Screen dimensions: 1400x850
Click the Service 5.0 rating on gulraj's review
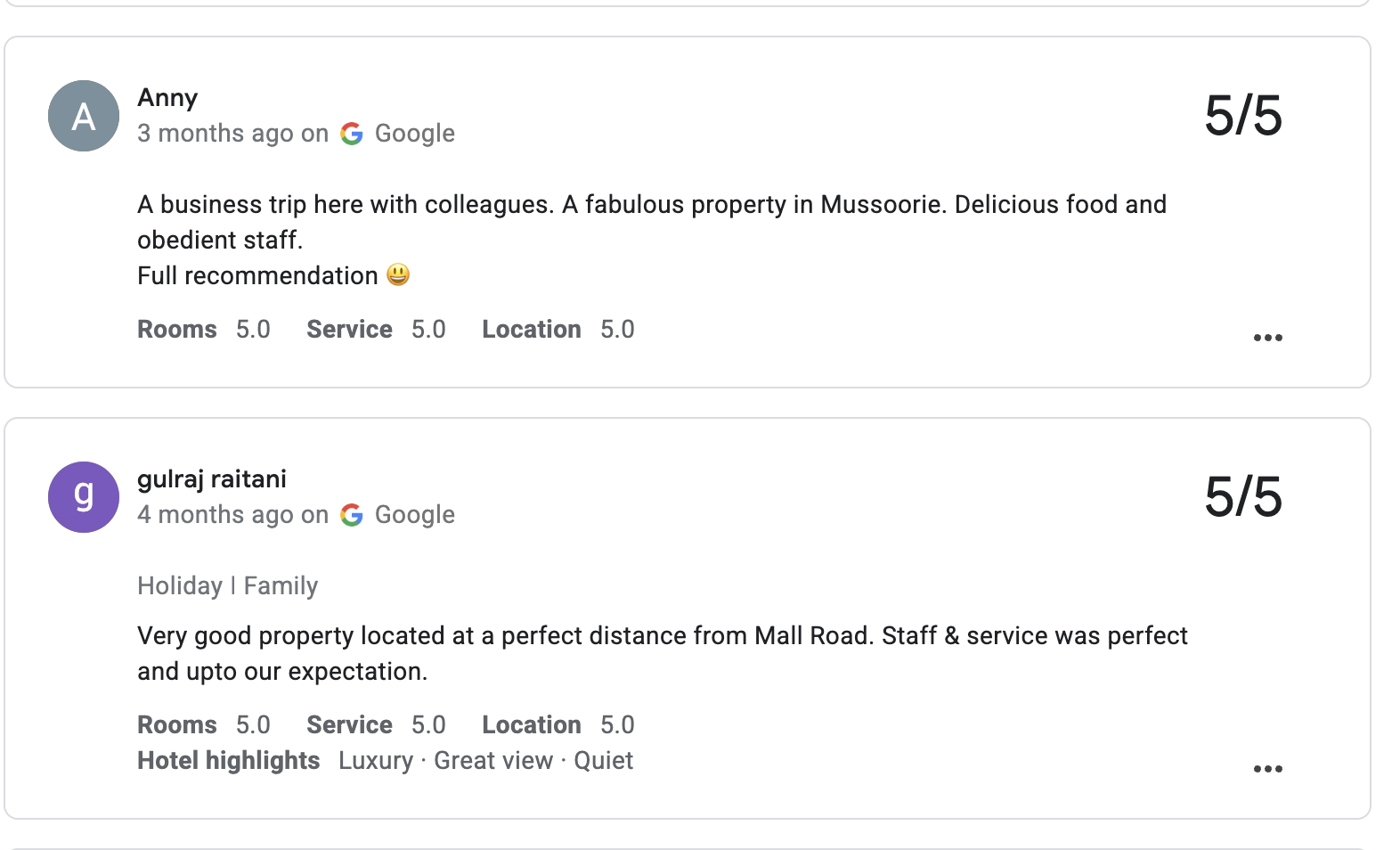[376, 724]
